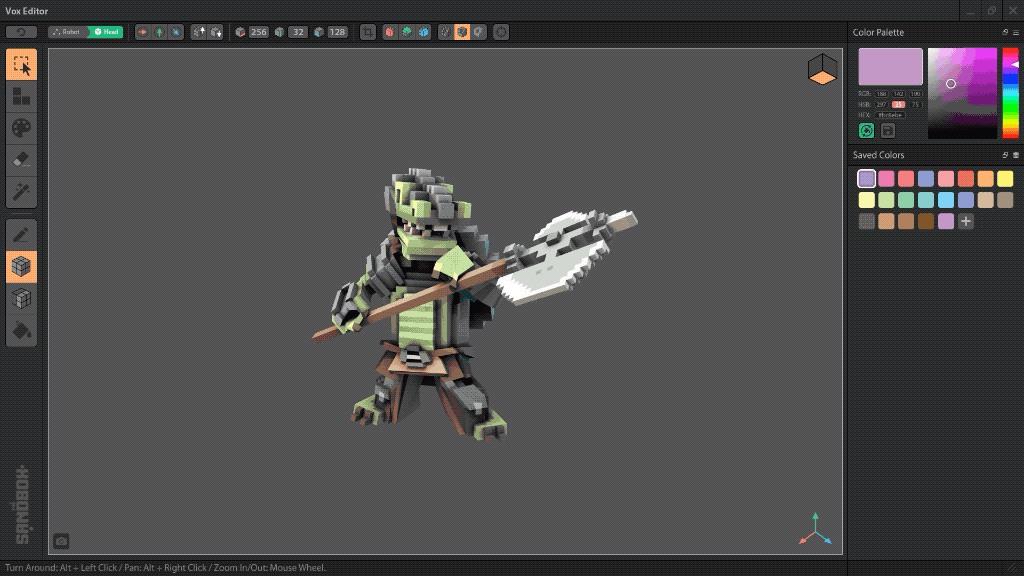Select the eraser tool
Viewport: 1024px width, 576px height.
tap(22, 159)
